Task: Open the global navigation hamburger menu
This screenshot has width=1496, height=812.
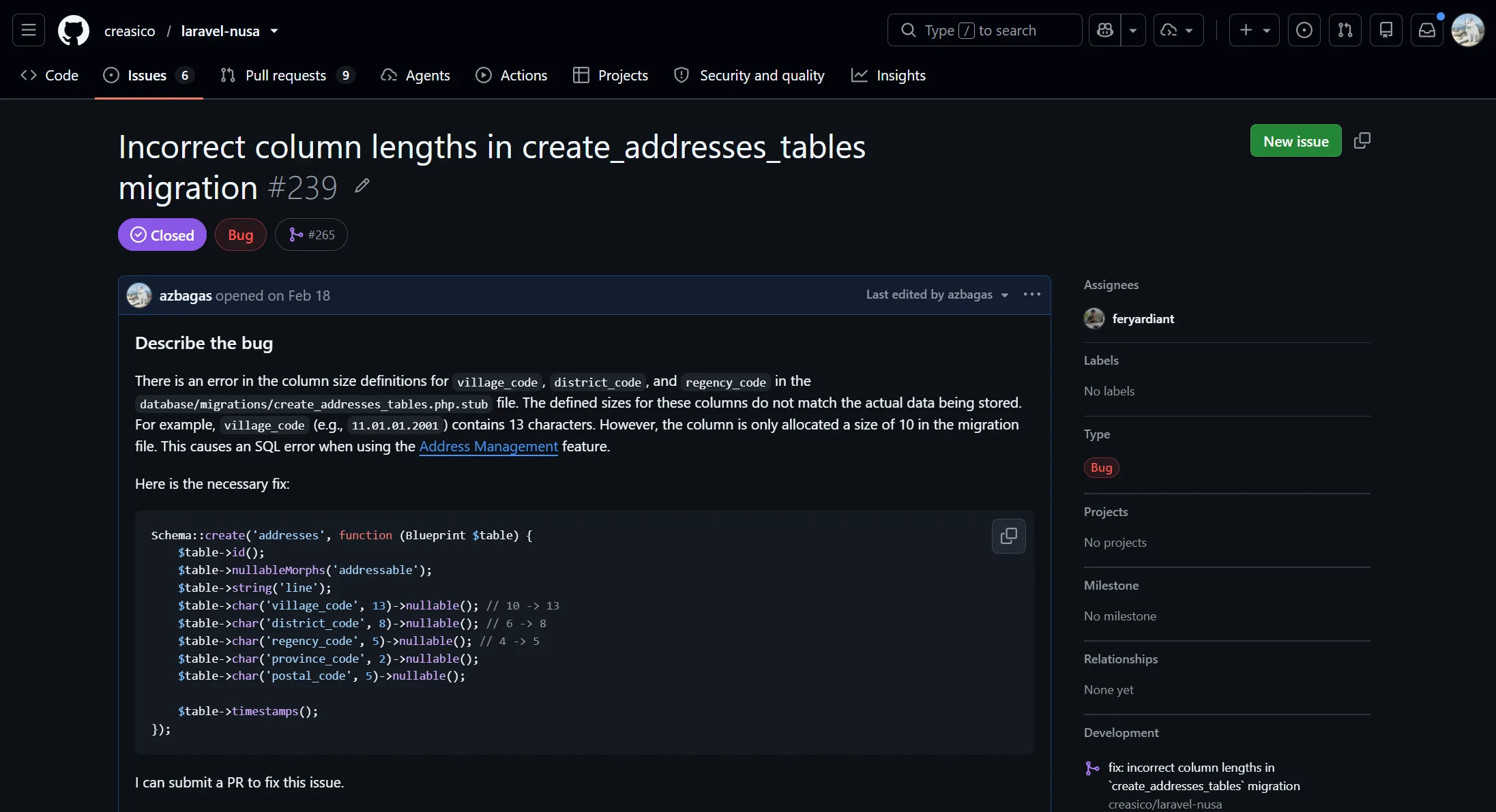Action: [29, 30]
